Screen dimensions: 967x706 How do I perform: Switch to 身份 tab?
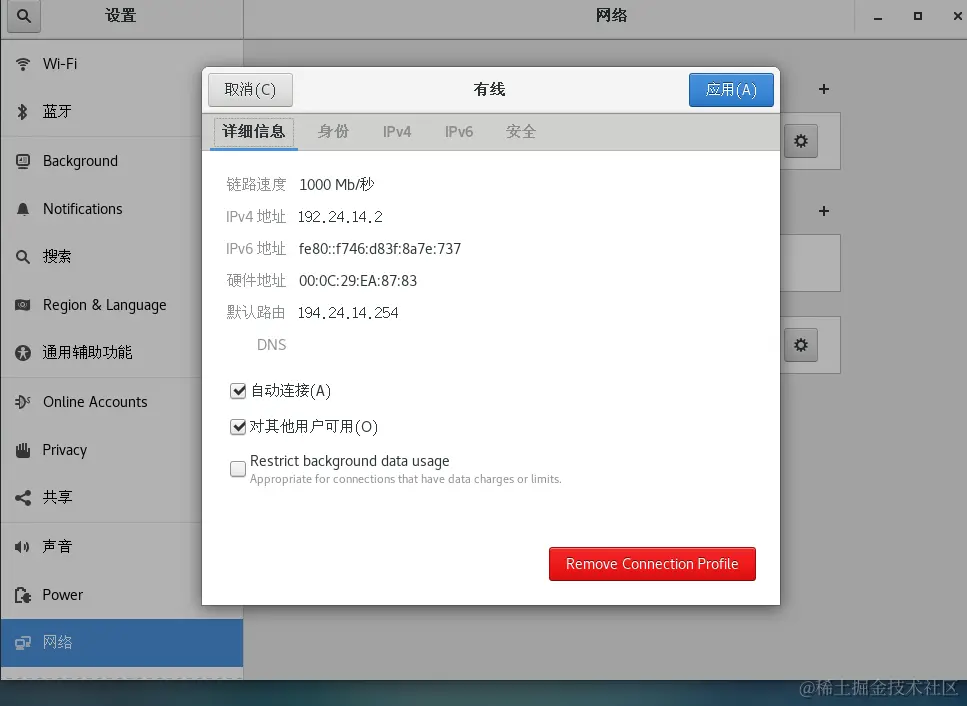(334, 131)
